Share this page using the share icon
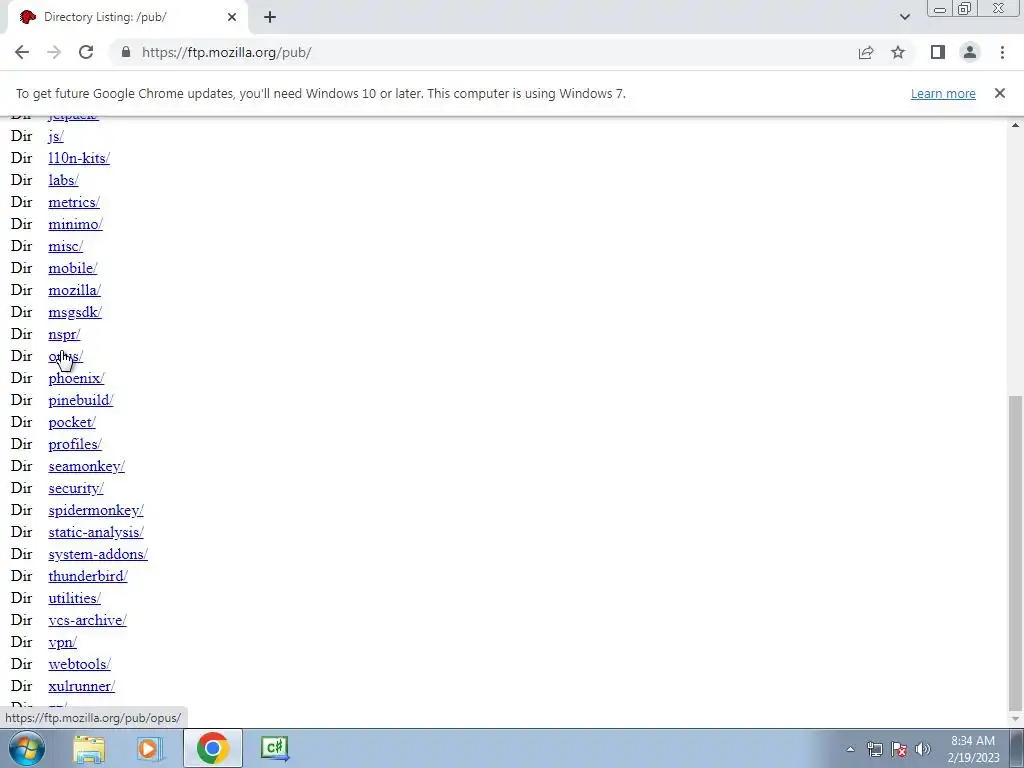The image size is (1024, 768). point(866,52)
